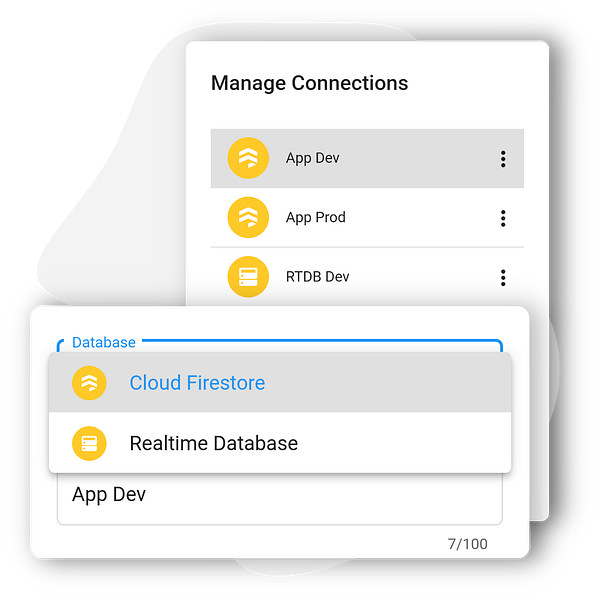Viewport: 600px width, 600px height.
Task: Choose Realtime Database from Database dropdown
Action: point(280,443)
